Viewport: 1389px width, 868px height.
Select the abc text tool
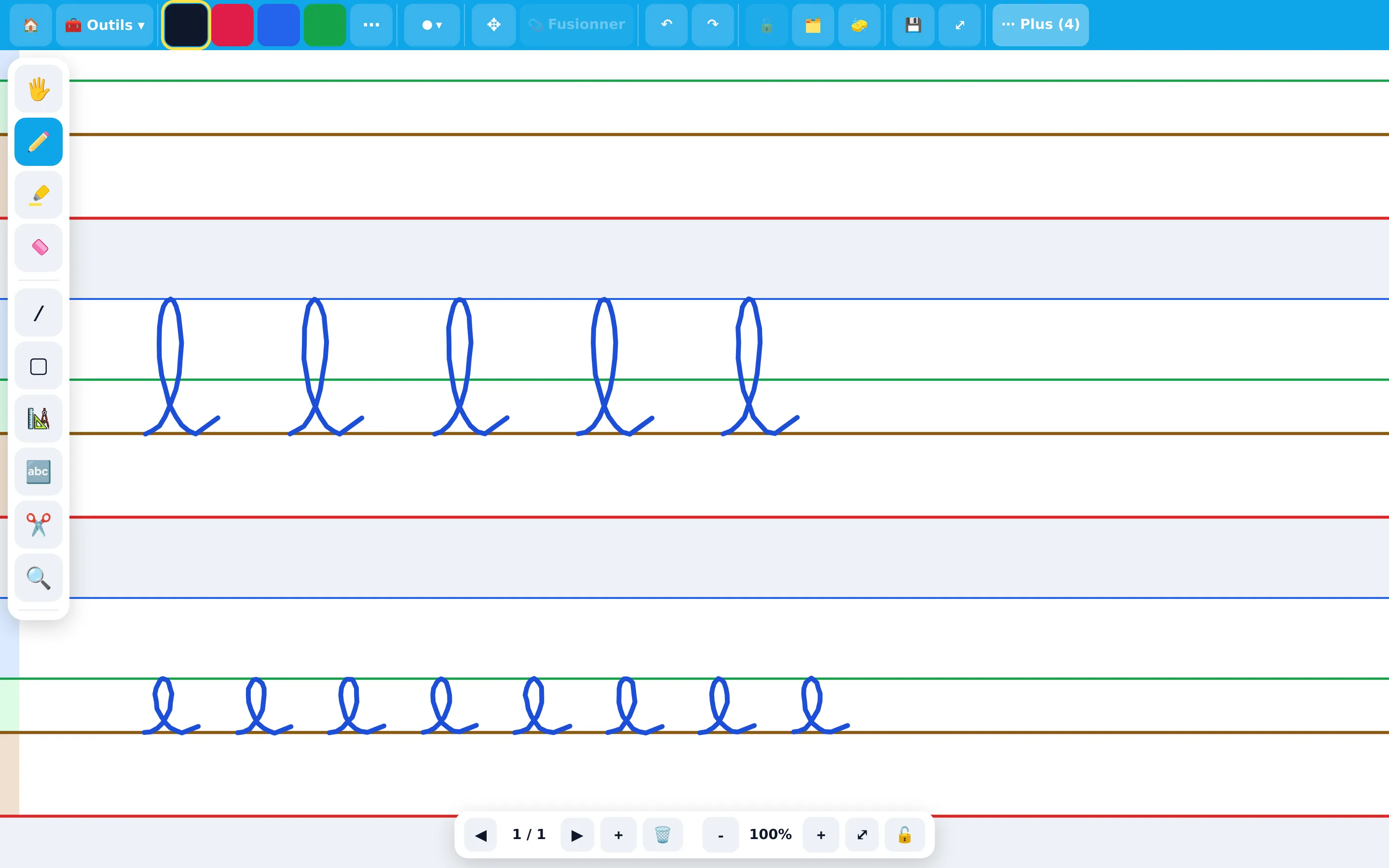point(39,472)
